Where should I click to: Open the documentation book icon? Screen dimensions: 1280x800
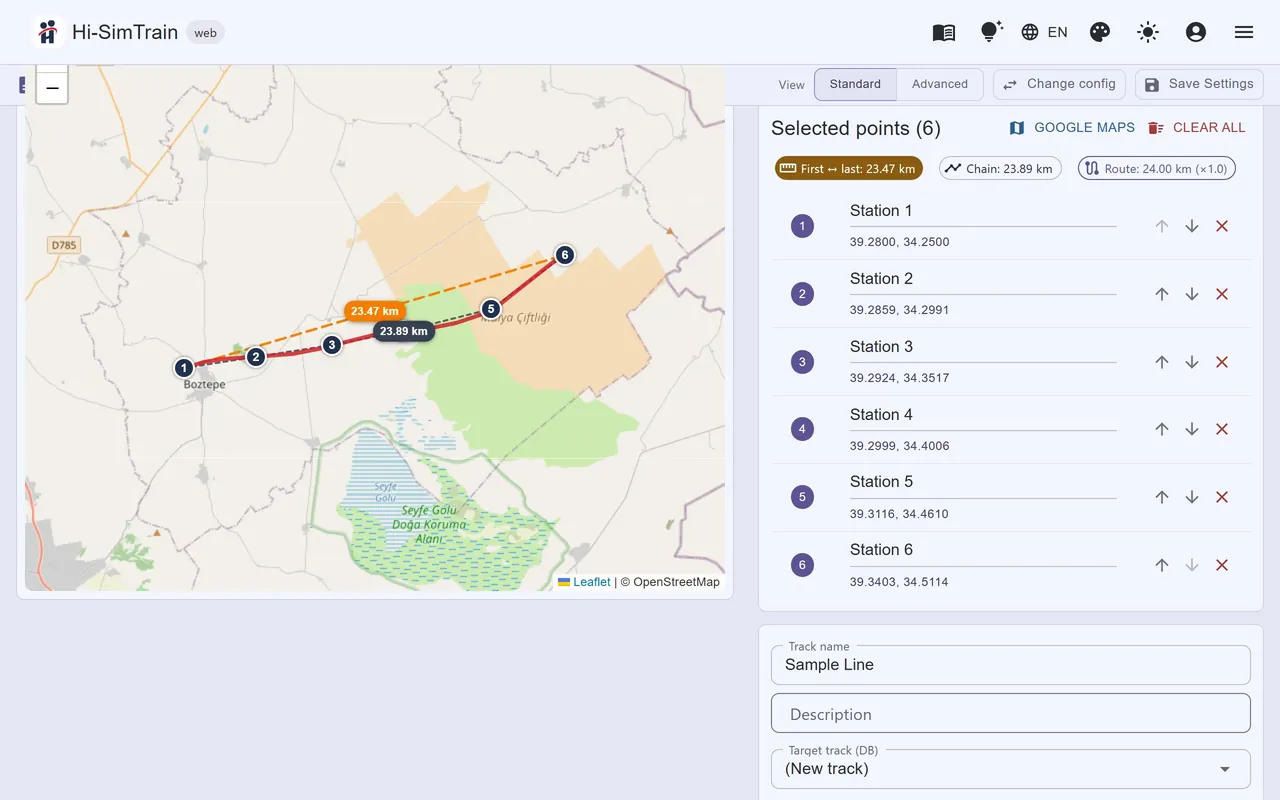[944, 32]
